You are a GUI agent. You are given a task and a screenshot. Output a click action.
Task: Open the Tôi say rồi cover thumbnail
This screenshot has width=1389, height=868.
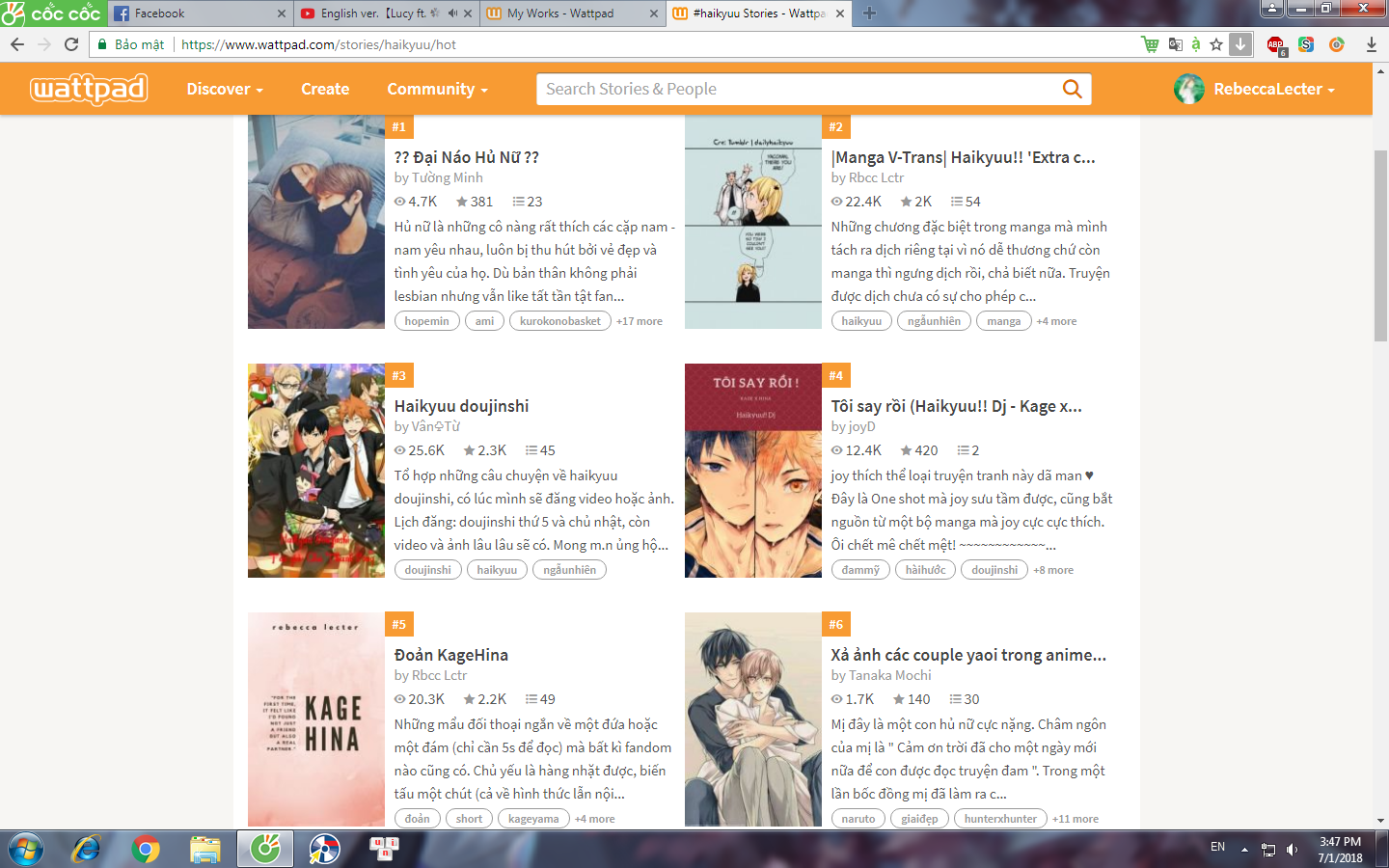tap(753, 471)
